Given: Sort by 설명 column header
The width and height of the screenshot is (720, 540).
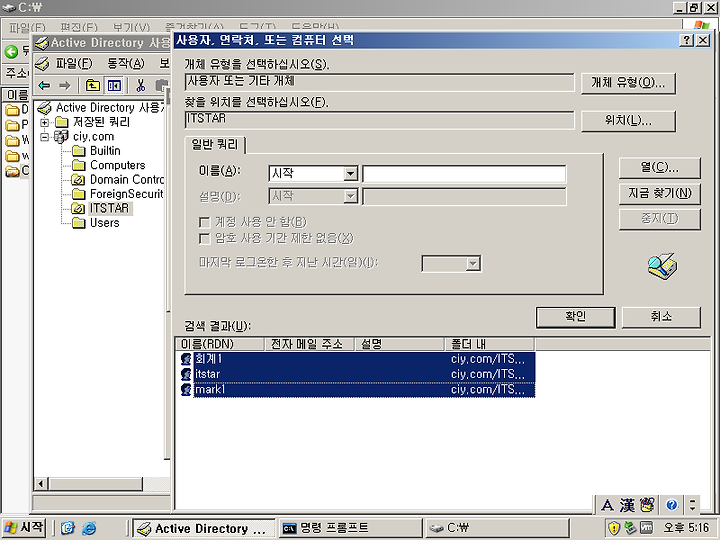Looking at the screenshot, I should tap(400, 344).
